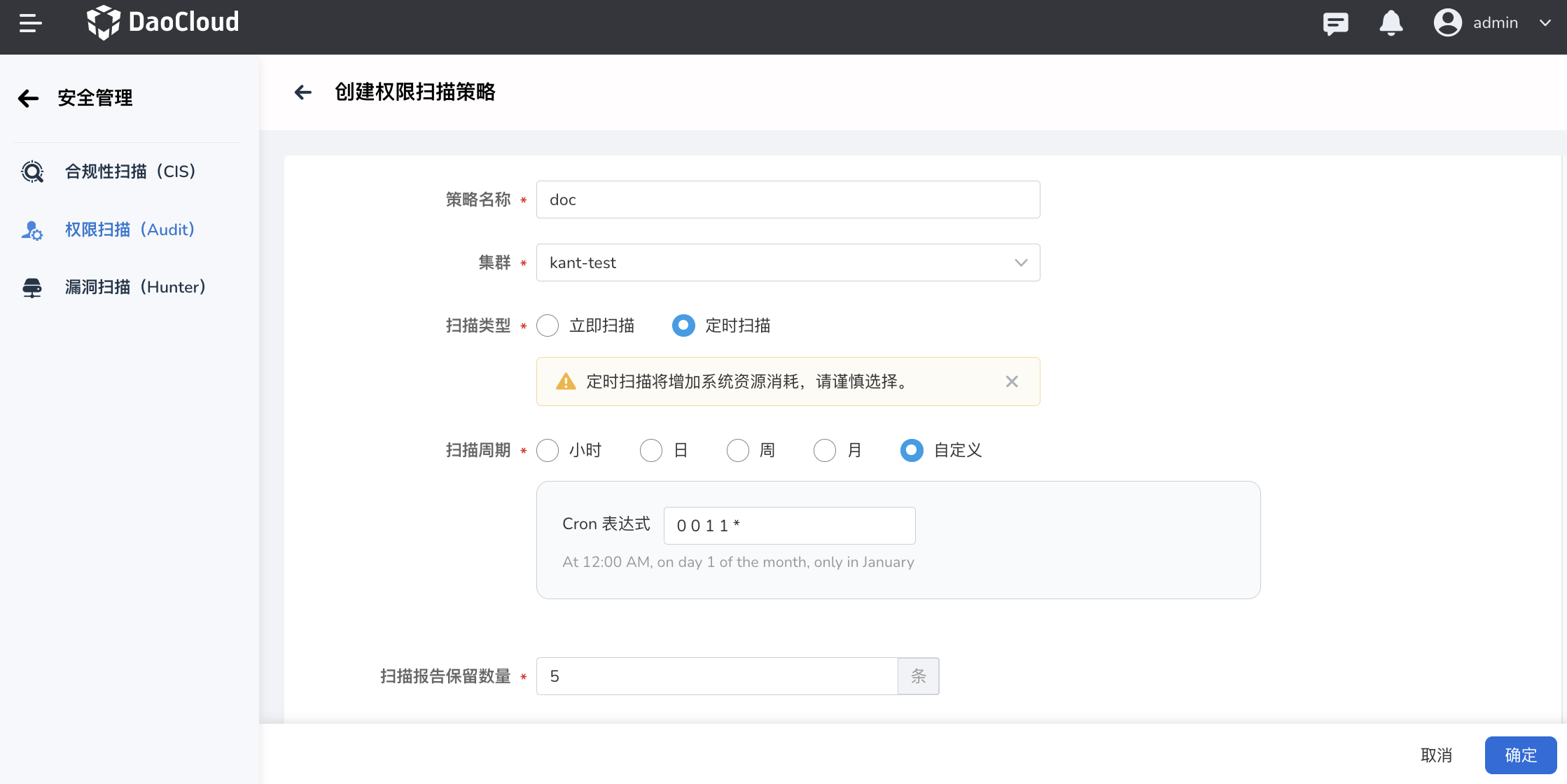This screenshot has height=784, width=1567.
Task: Click 取消 to cancel
Action: tap(1436, 755)
